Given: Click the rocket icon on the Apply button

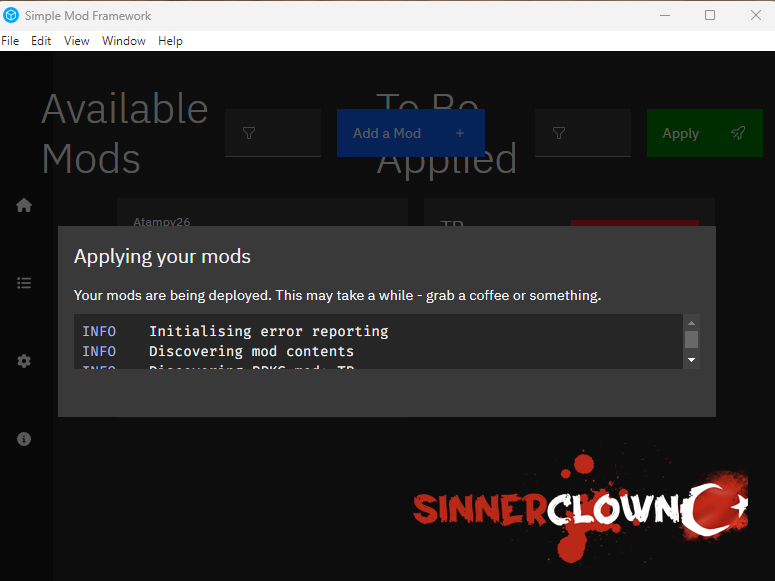Looking at the screenshot, I should (x=738, y=133).
